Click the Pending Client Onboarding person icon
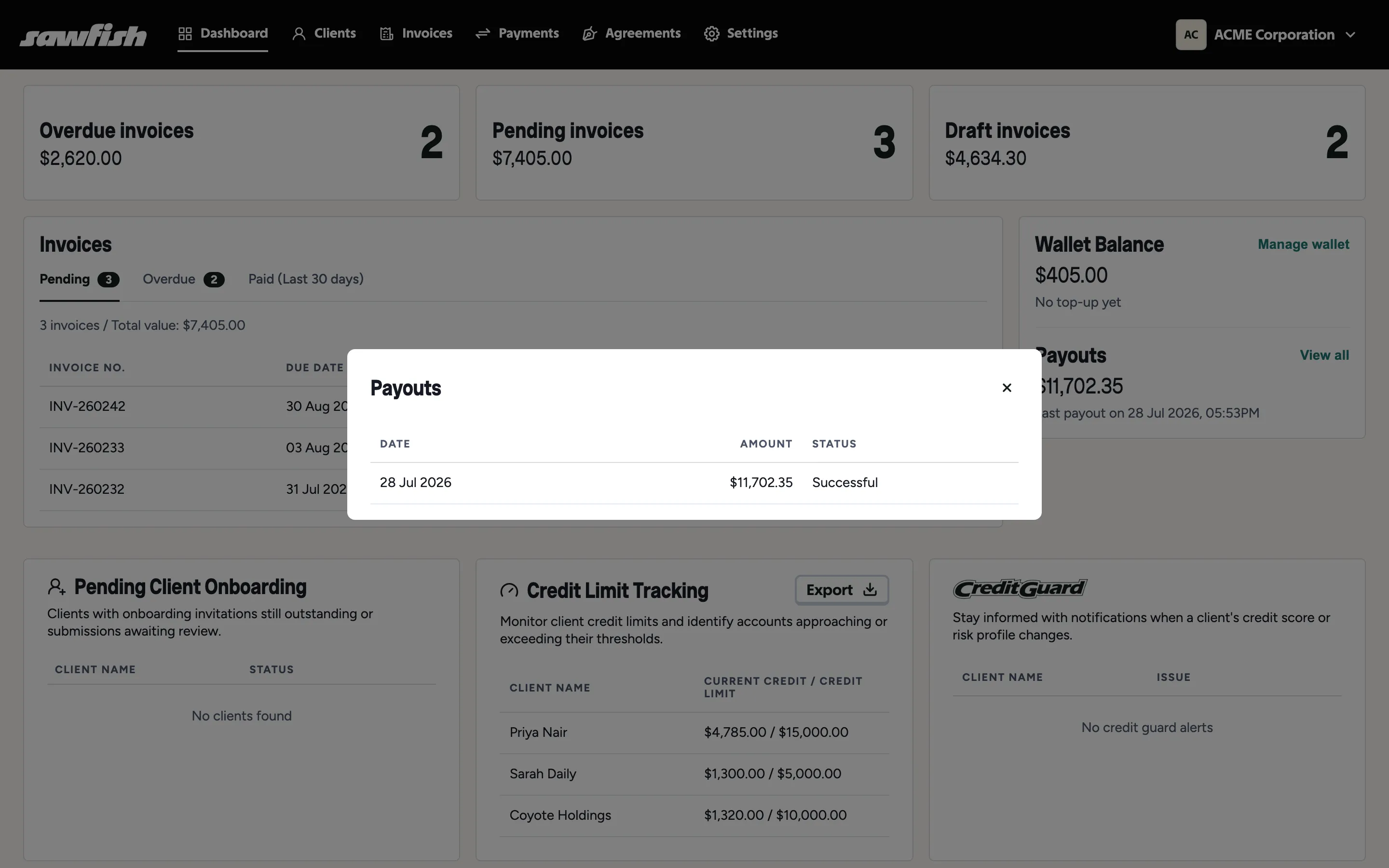Viewport: 1389px width, 868px height. coord(56,587)
